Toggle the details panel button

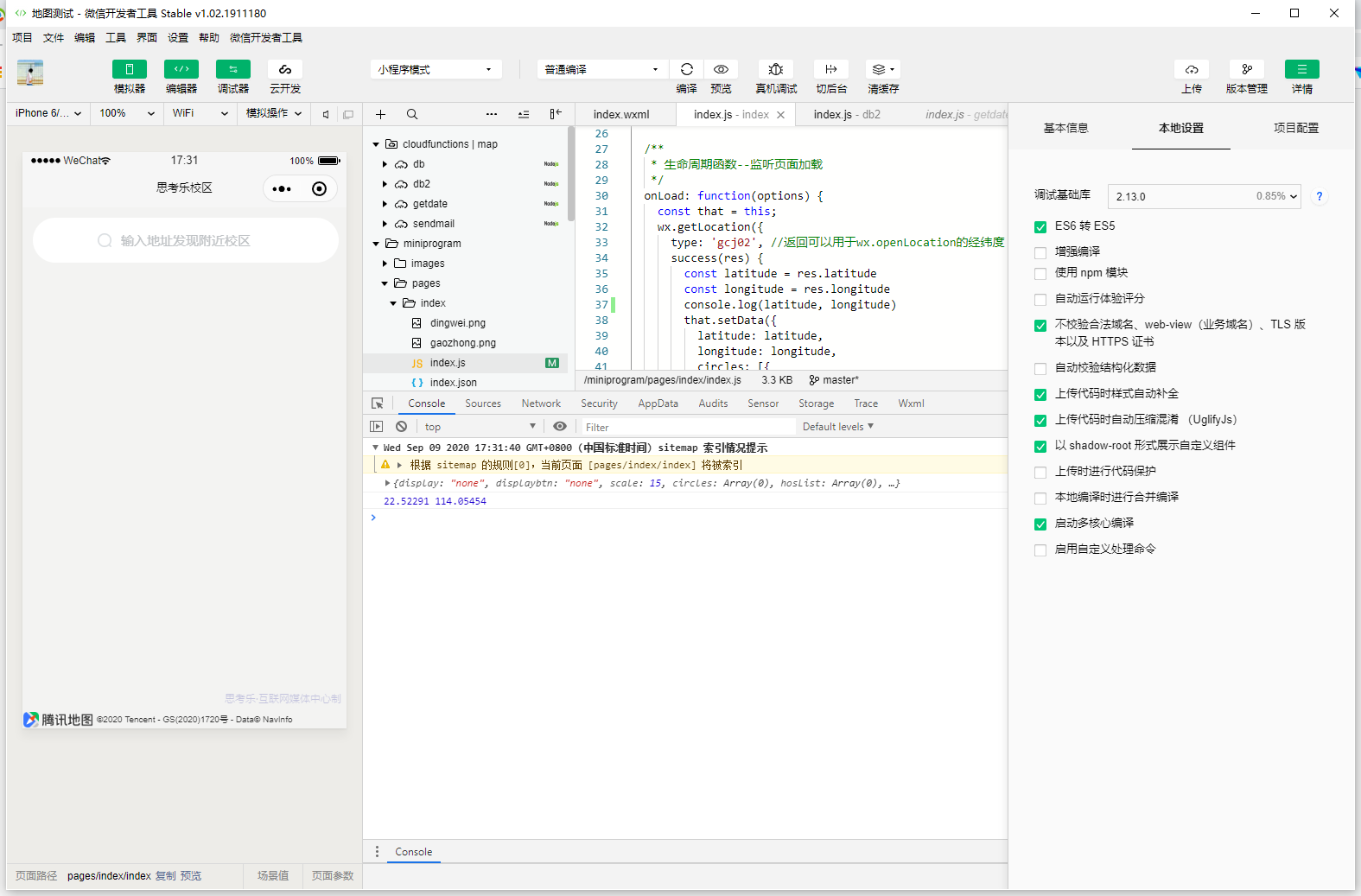coord(1302,69)
